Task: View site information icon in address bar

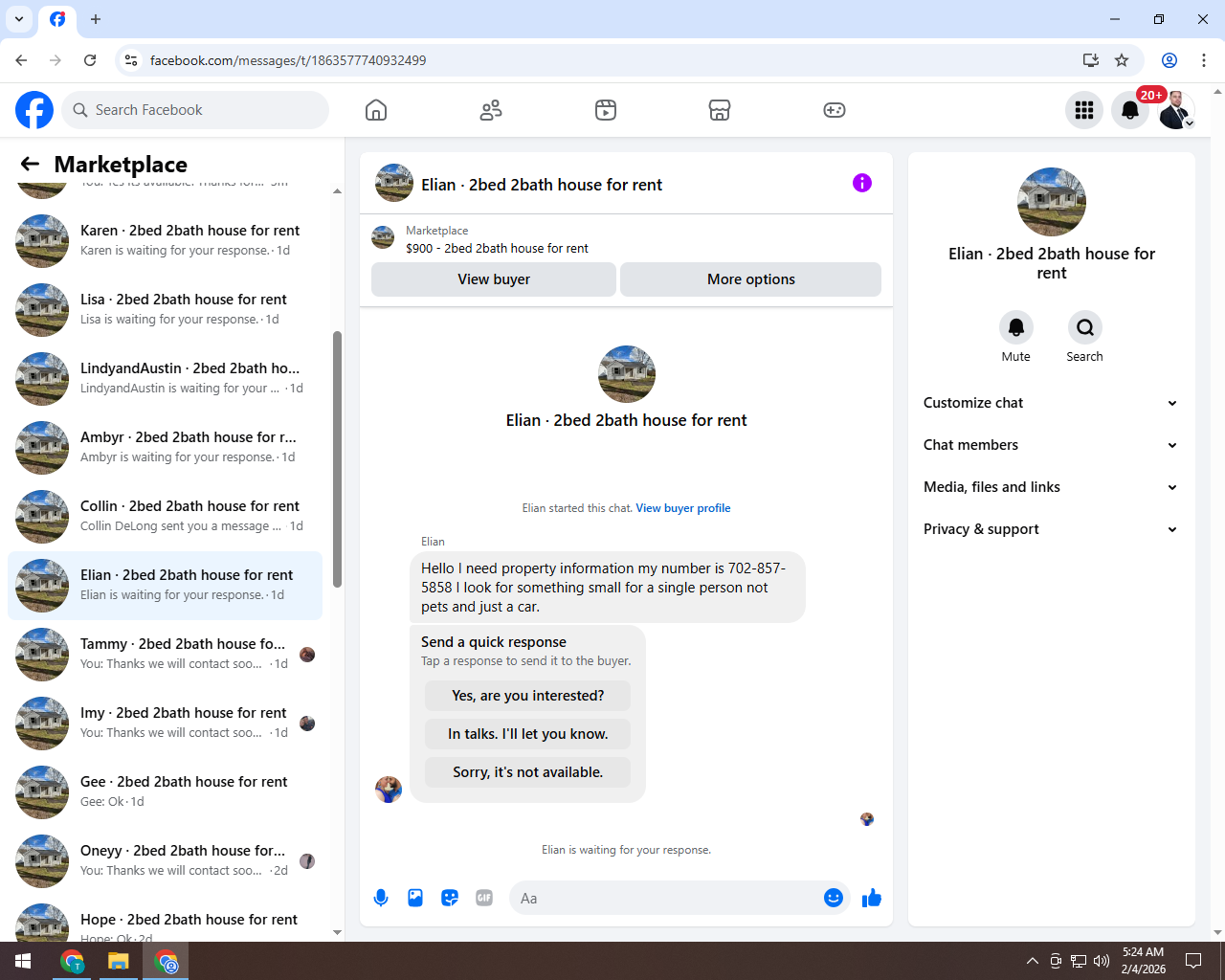Action: pos(131,60)
